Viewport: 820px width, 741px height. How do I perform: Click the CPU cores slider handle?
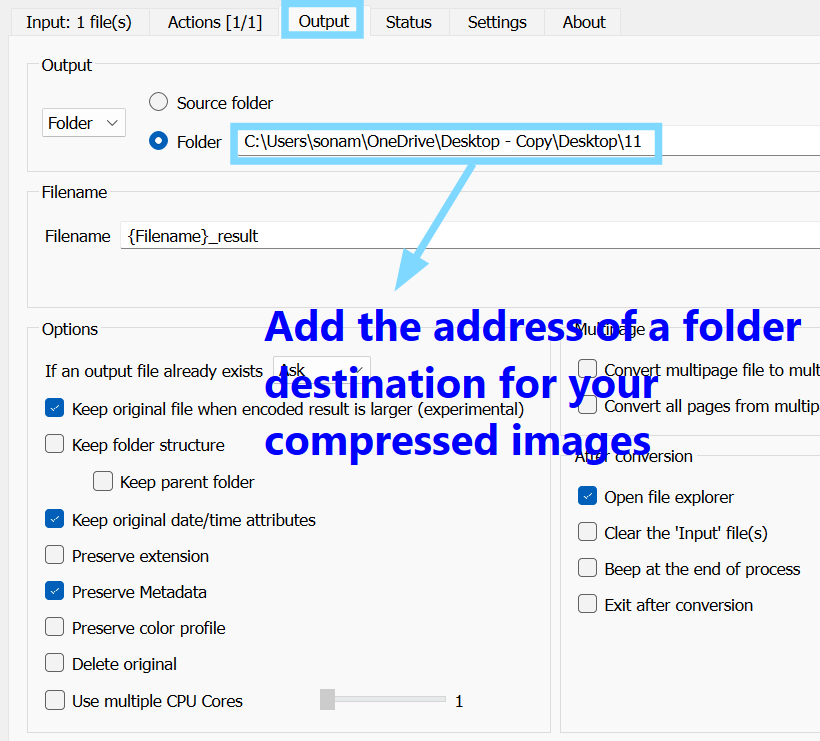(x=327, y=700)
